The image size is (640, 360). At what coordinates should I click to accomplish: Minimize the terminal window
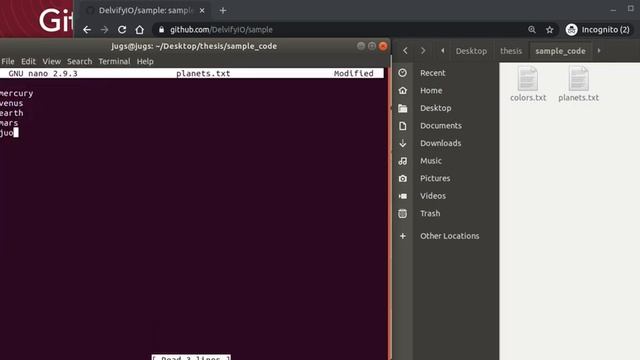click(x=361, y=46)
